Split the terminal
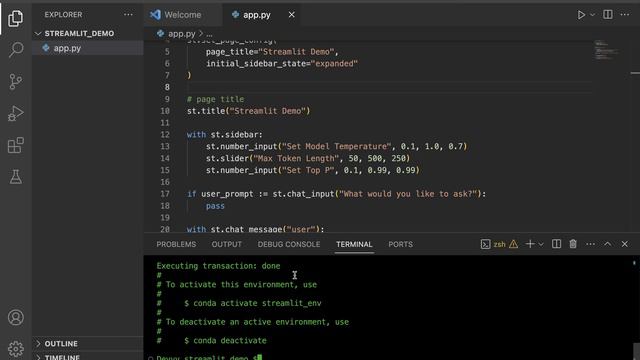Viewport: 640px width, 360px height. [556, 244]
